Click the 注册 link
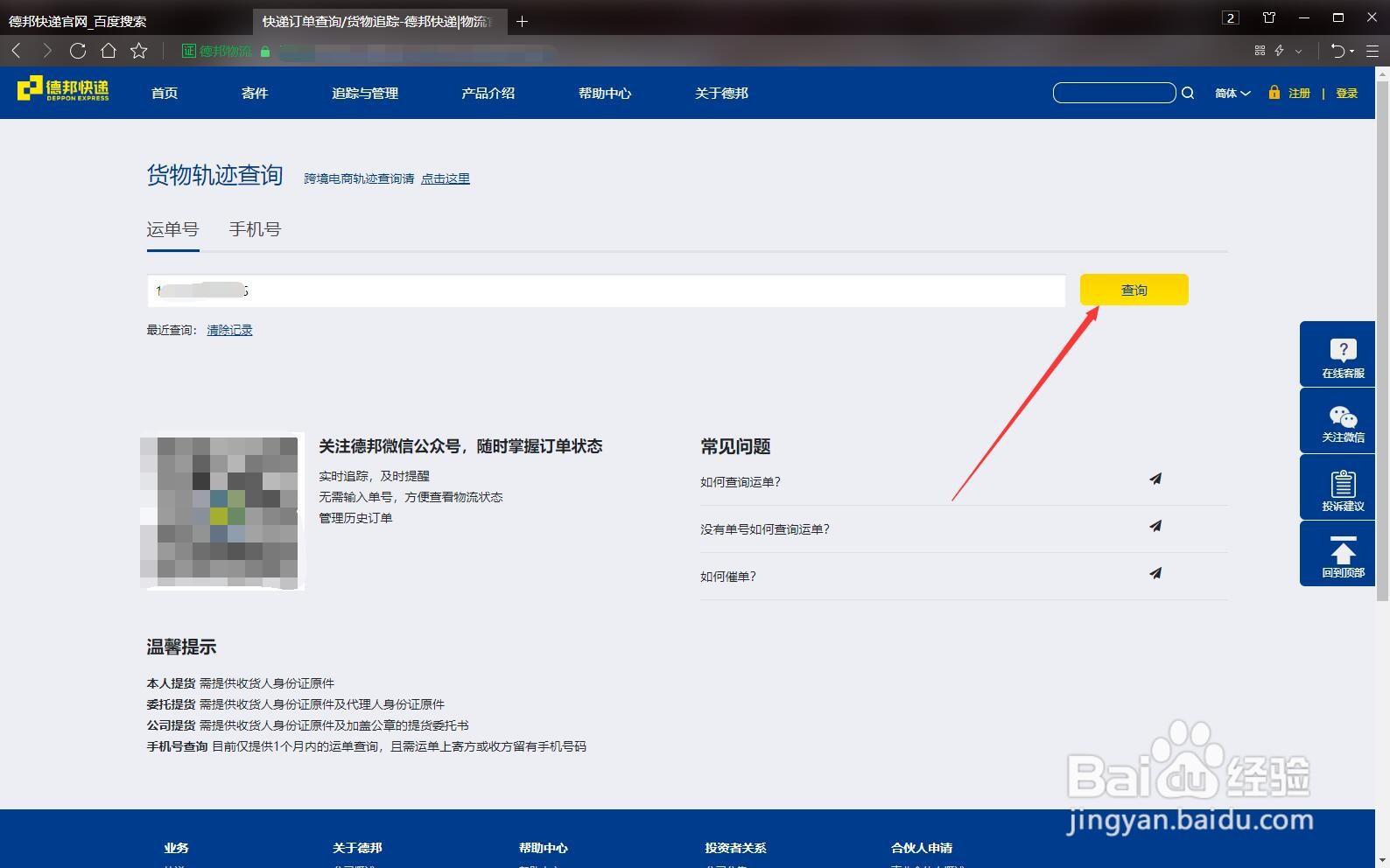Image resolution: width=1390 pixels, height=868 pixels. [x=1299, y=93]
